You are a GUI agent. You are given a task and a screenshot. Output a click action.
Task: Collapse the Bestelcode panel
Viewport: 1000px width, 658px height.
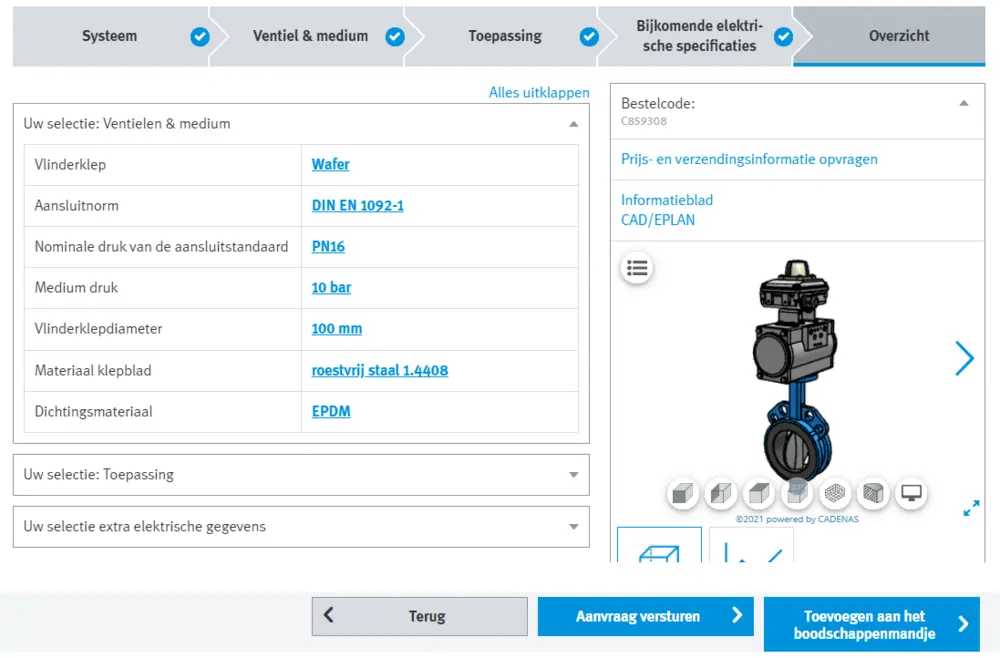(x=964, y=101)
